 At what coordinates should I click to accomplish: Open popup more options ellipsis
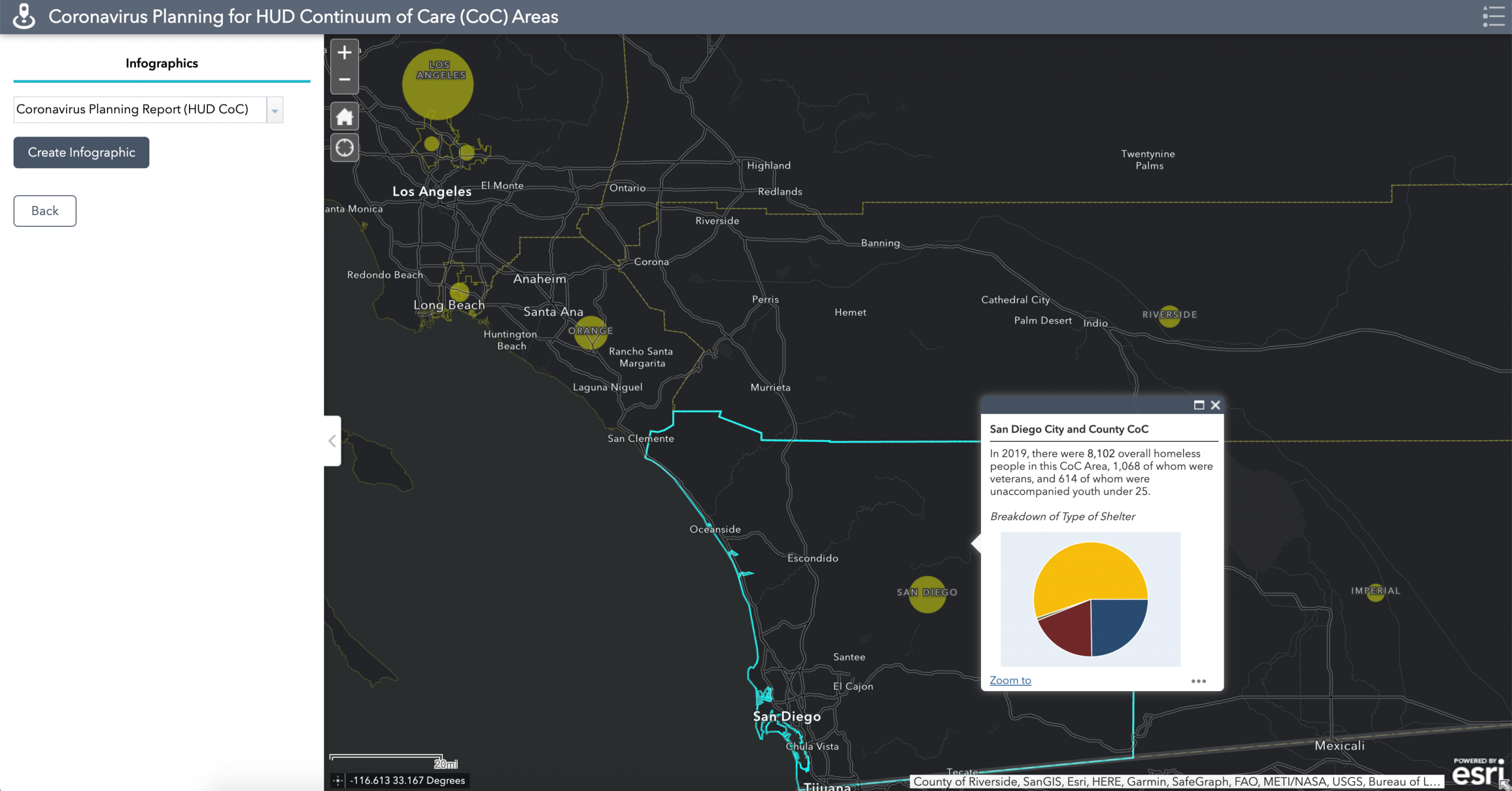(x=1198, y=681)
